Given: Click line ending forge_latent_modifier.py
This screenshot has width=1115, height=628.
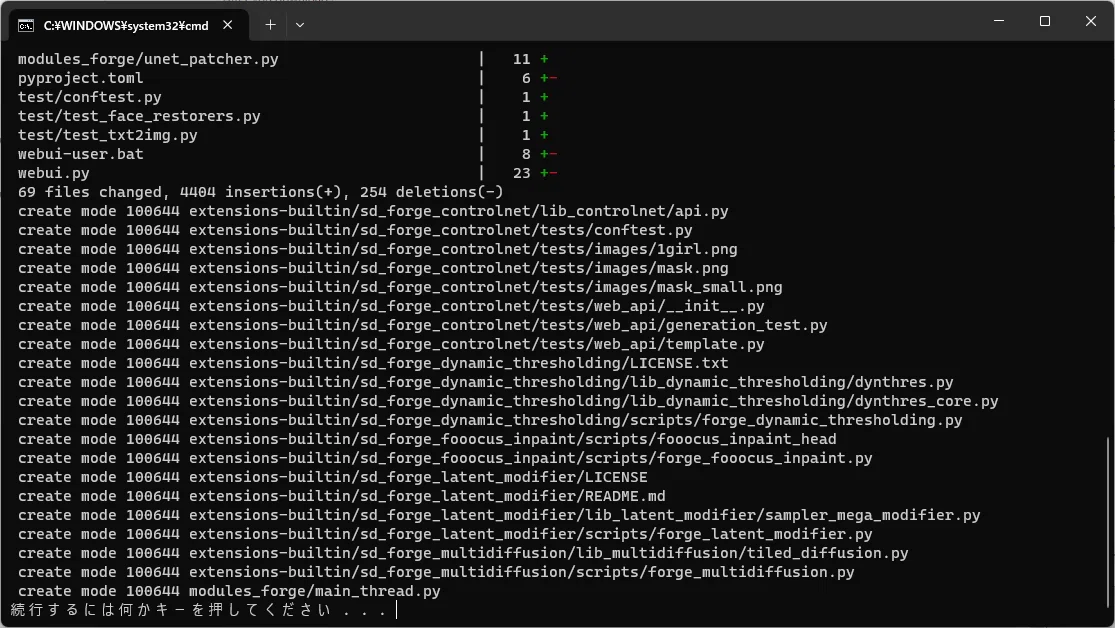Looking at the screenshot, I should click(445, 534).
